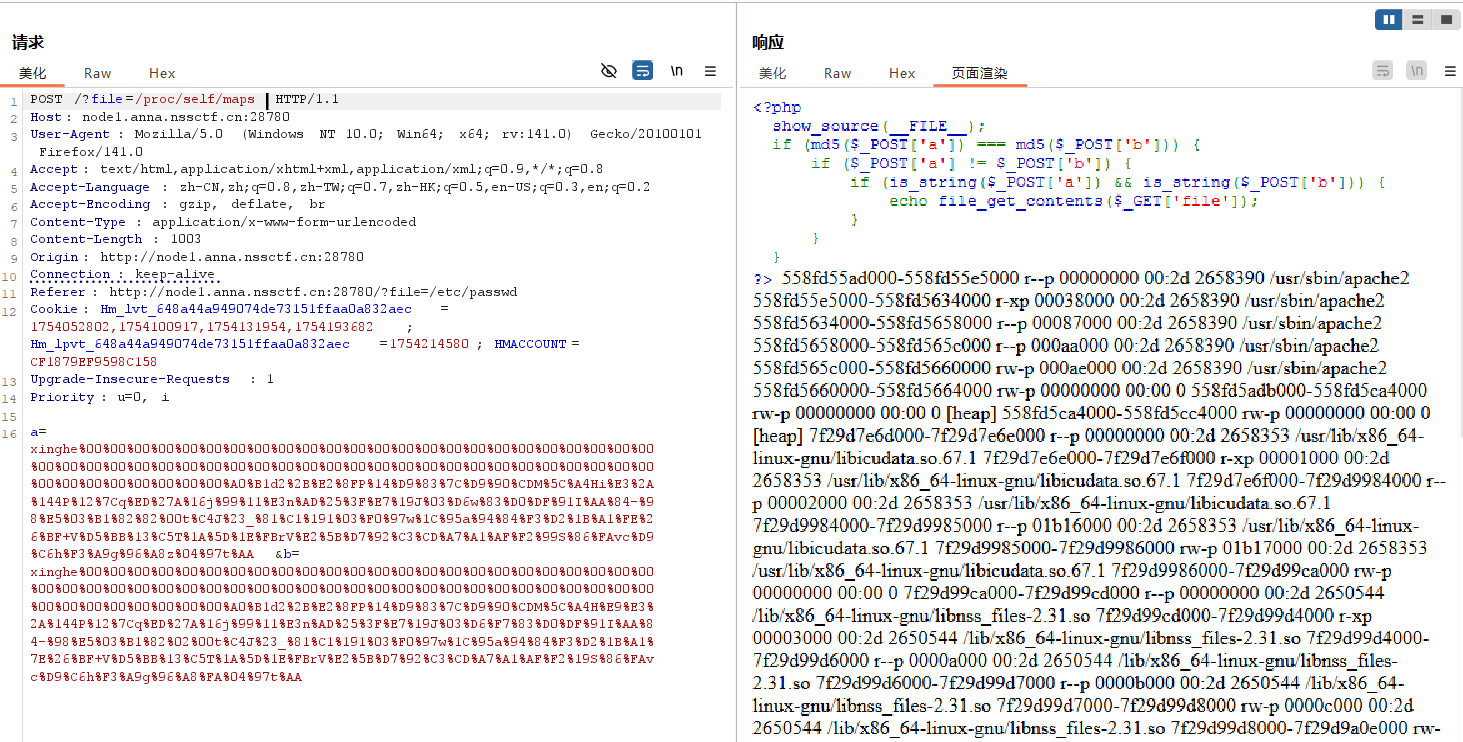Toggle line wrap in the response panel
Viewport: 1463px width, 742px height.
1383,71
